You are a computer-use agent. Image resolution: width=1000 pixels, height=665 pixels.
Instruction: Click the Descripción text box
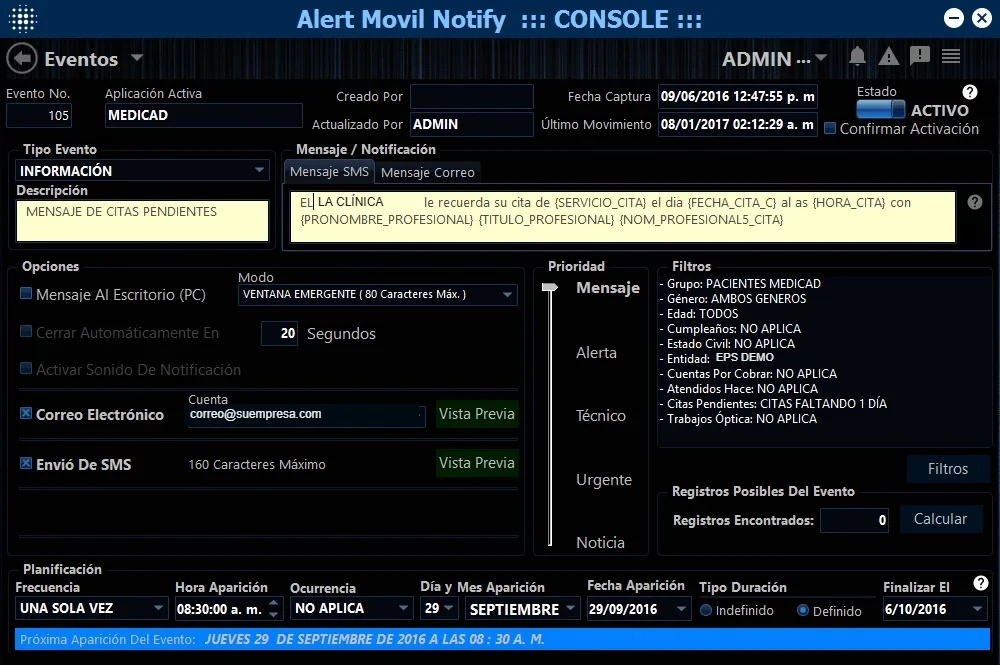click(x=142, y=221)
